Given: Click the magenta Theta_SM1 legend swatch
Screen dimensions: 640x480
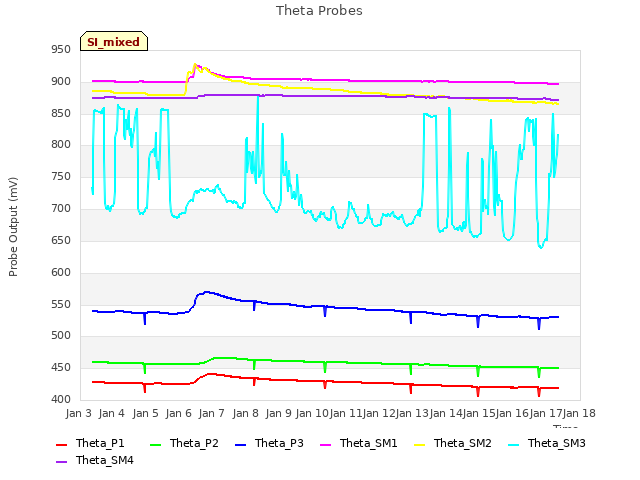Looking at the screenshot, I should point(326,444).
